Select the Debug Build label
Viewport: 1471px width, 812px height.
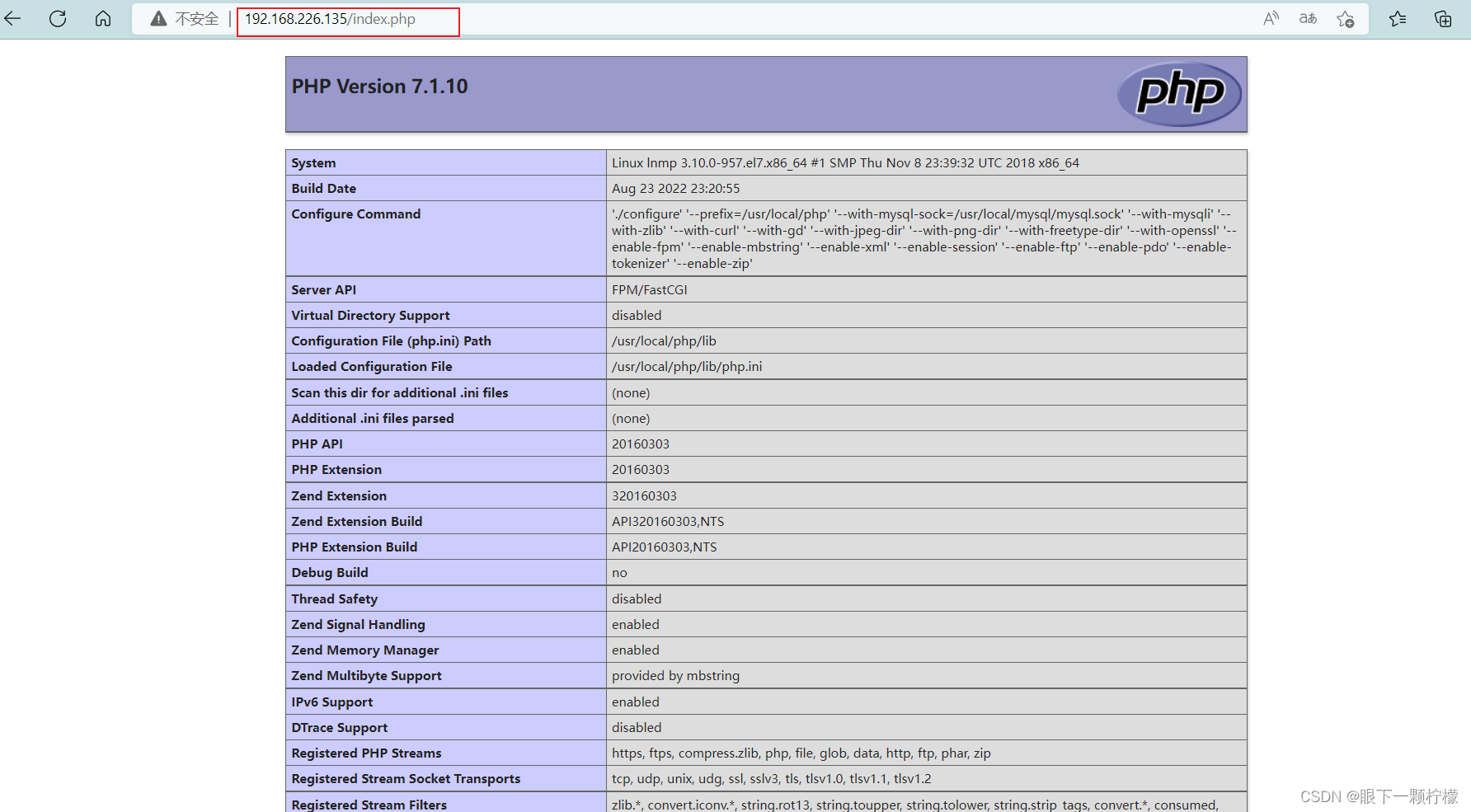click(x=329, y=573)
